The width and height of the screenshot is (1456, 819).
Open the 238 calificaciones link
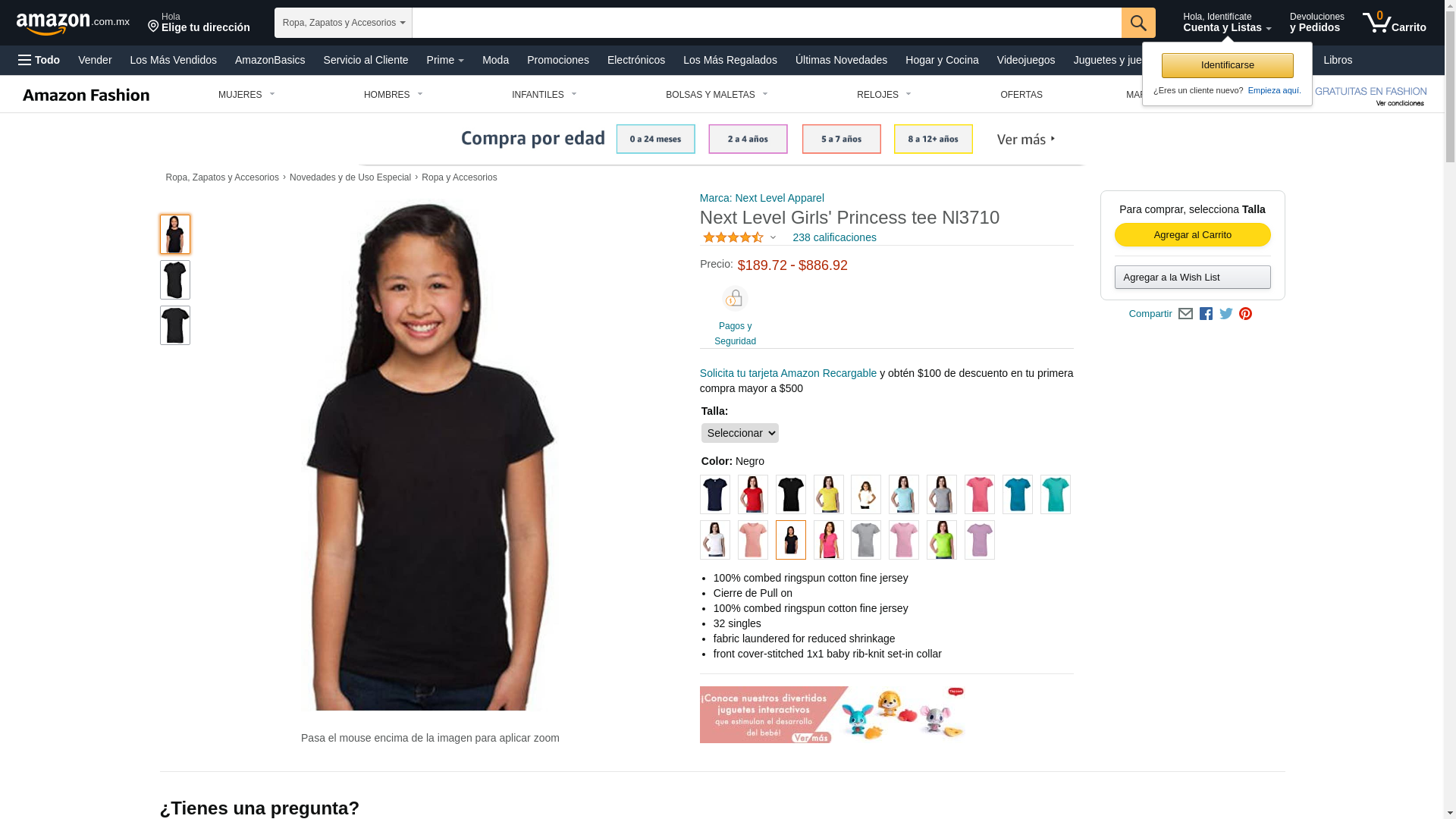click(x=834, y=237)
